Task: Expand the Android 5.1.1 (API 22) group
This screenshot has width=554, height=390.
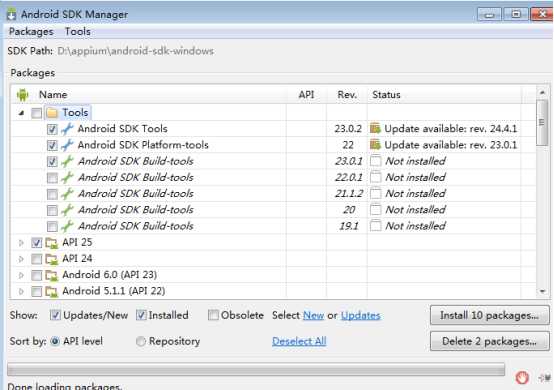Action: point(21,292)
